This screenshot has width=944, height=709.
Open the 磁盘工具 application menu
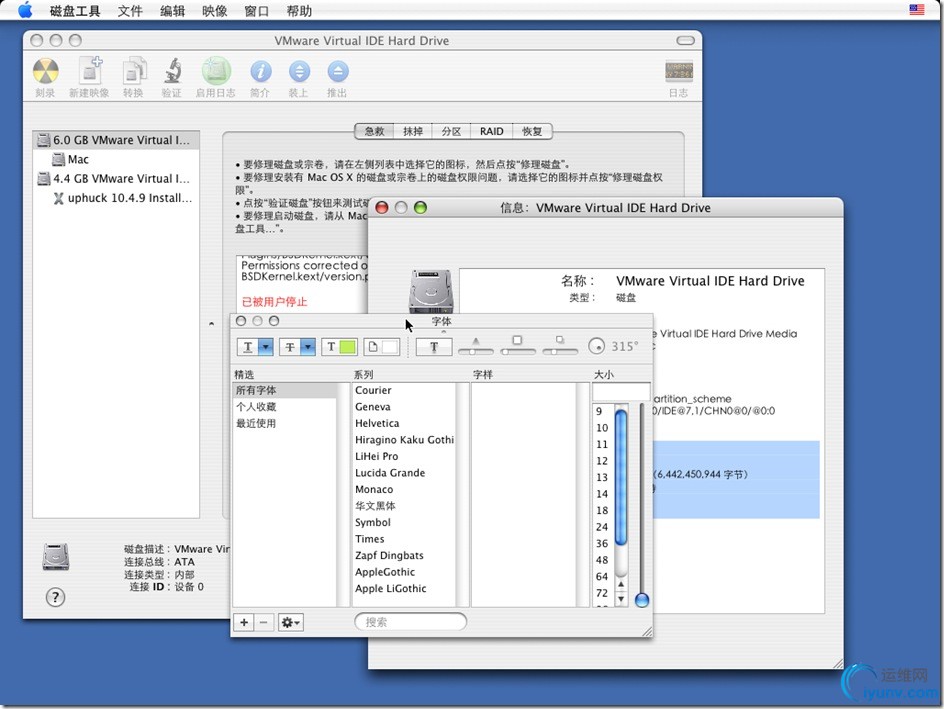(75, 11)
